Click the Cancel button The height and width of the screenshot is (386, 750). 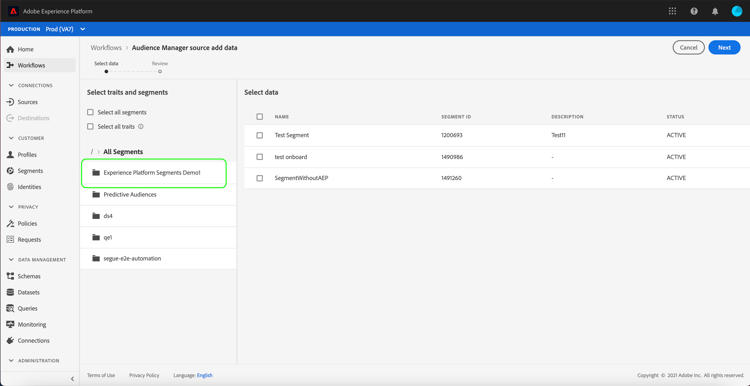click(688, 47)
